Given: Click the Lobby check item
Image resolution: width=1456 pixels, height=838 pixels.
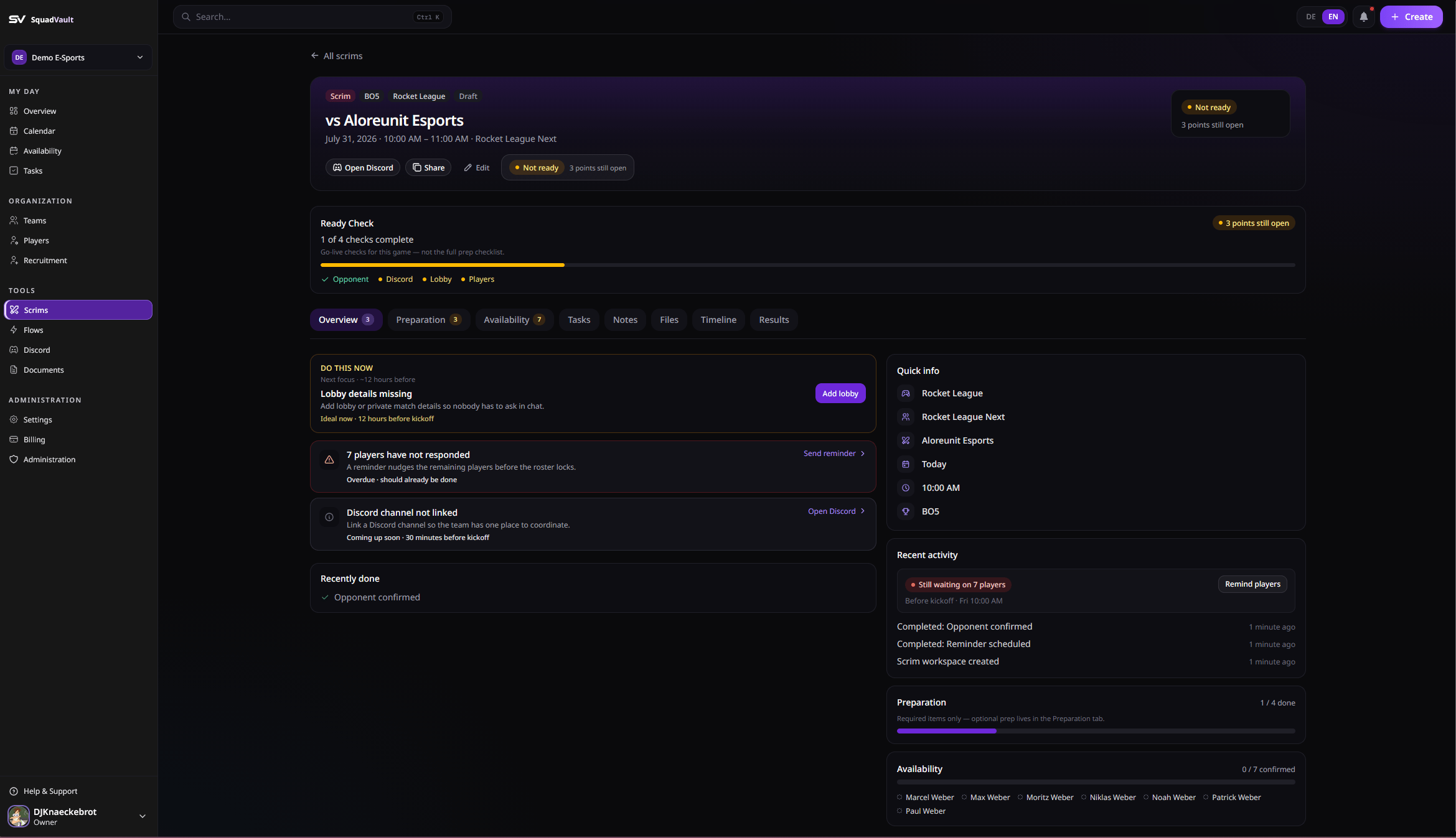Looking at the screenshot, I should (x=437, y=279).
